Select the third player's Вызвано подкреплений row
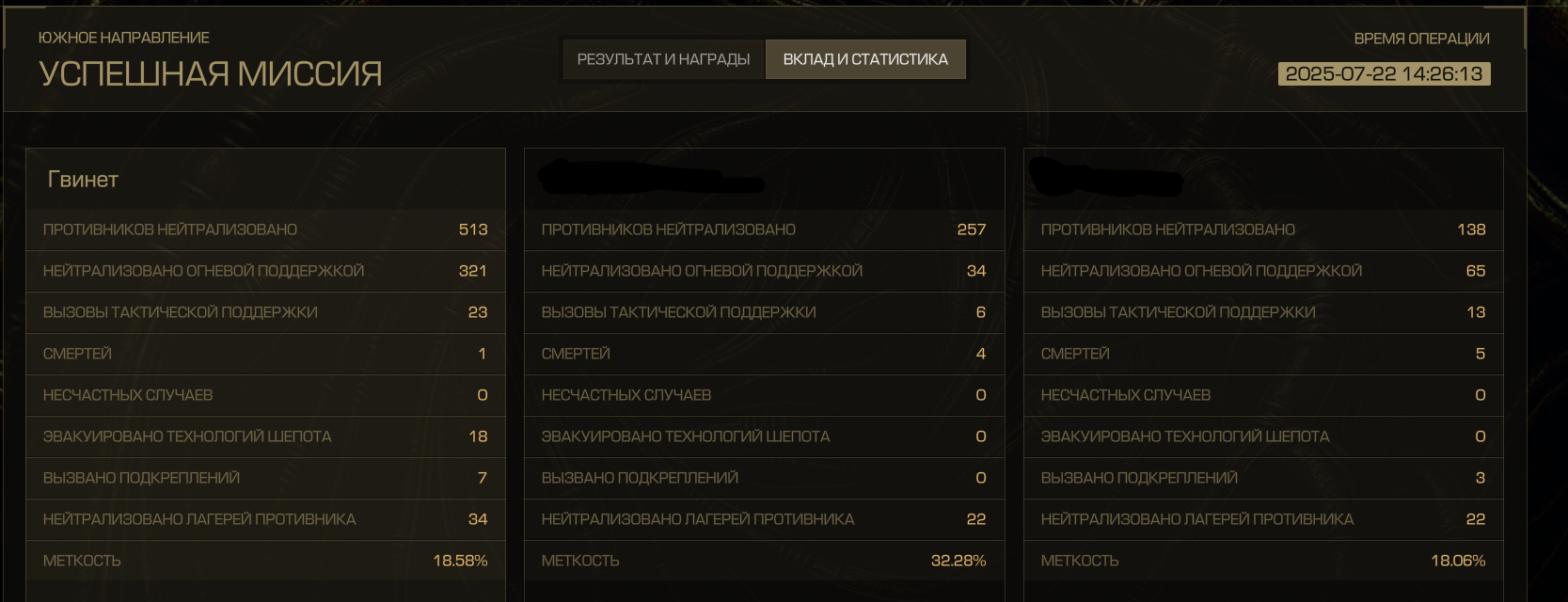 click(x=1263, y=478)
